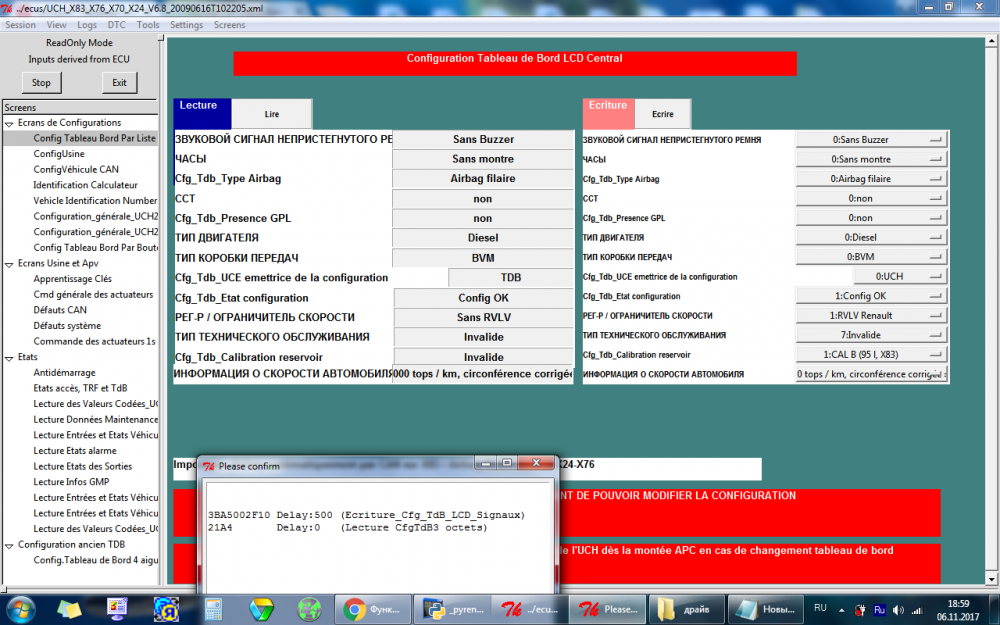
Task: Open the Settings menu
Action: 186,25
